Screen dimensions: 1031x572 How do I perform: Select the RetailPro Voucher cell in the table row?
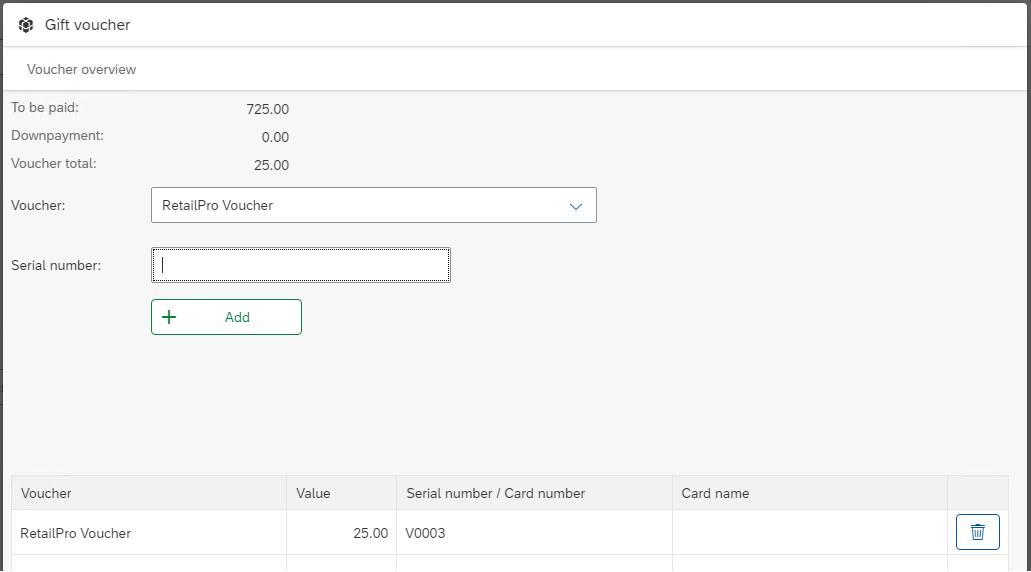point(76,533)
